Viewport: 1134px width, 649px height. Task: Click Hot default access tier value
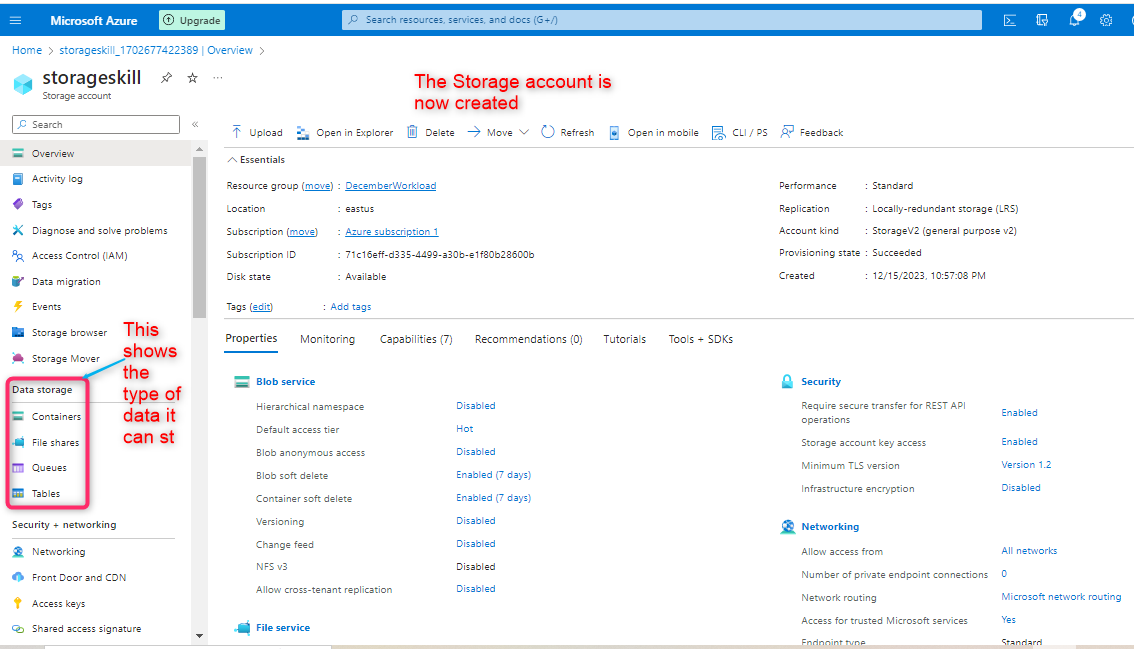coord(464,429)
